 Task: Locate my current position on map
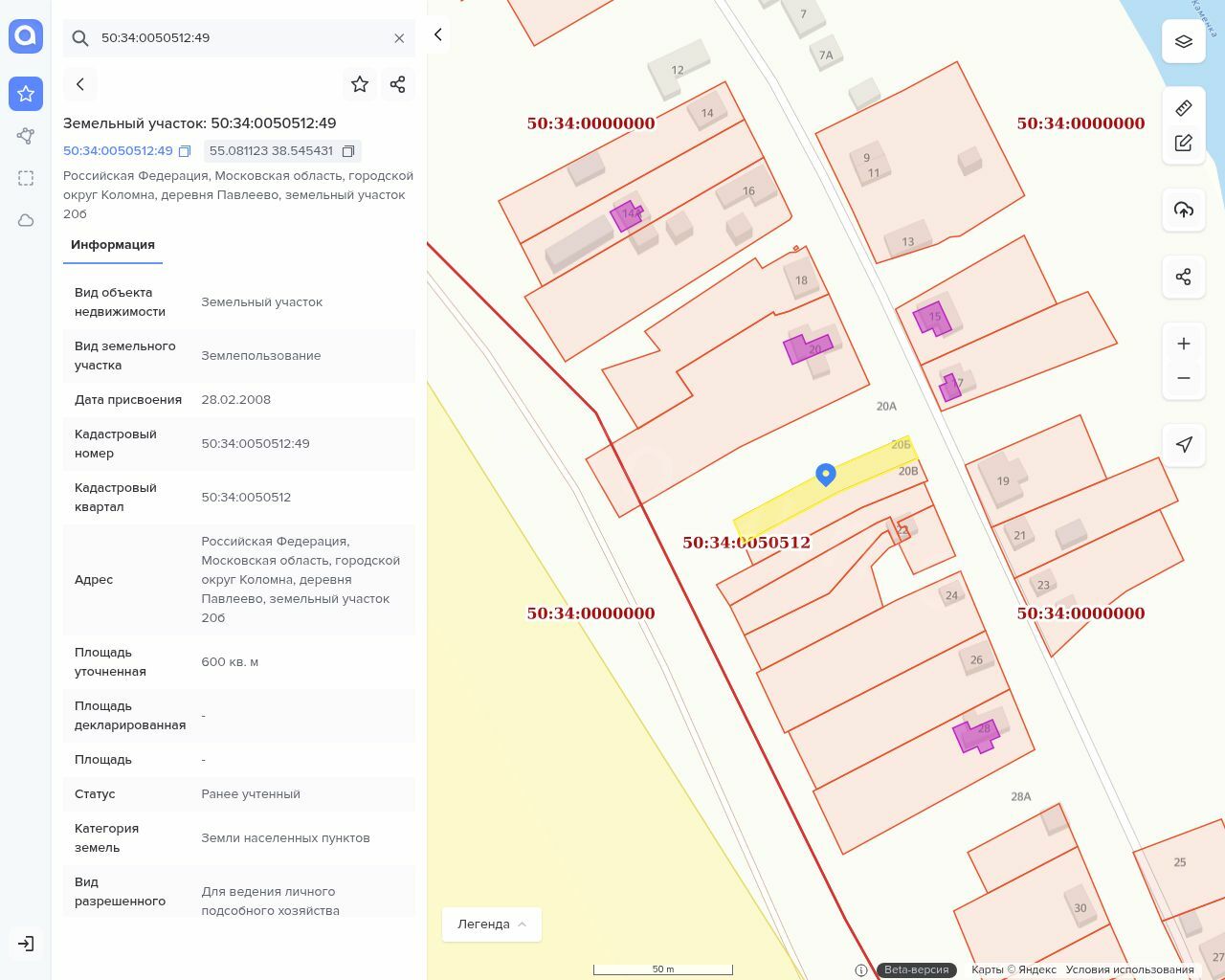pos(1184,444)
